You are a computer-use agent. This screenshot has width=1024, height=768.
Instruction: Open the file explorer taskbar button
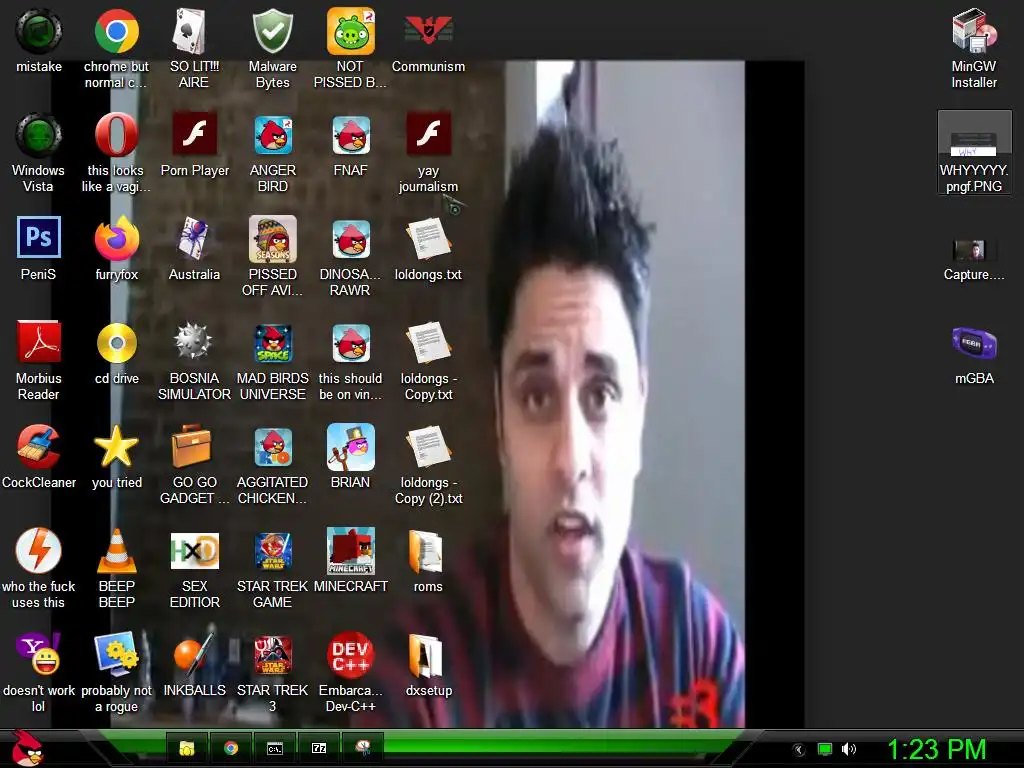pyautogui.click(x=187, y=748)
